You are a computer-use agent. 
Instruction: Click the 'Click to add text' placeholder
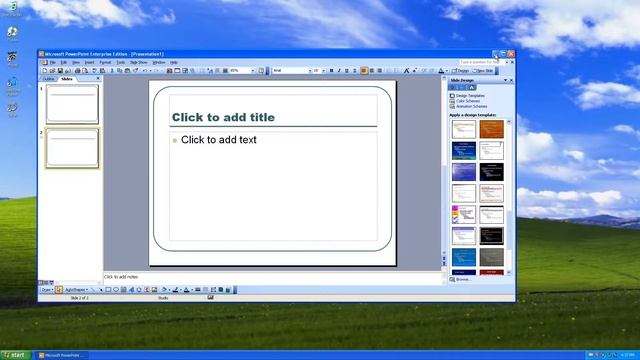(x=273, y=186)
